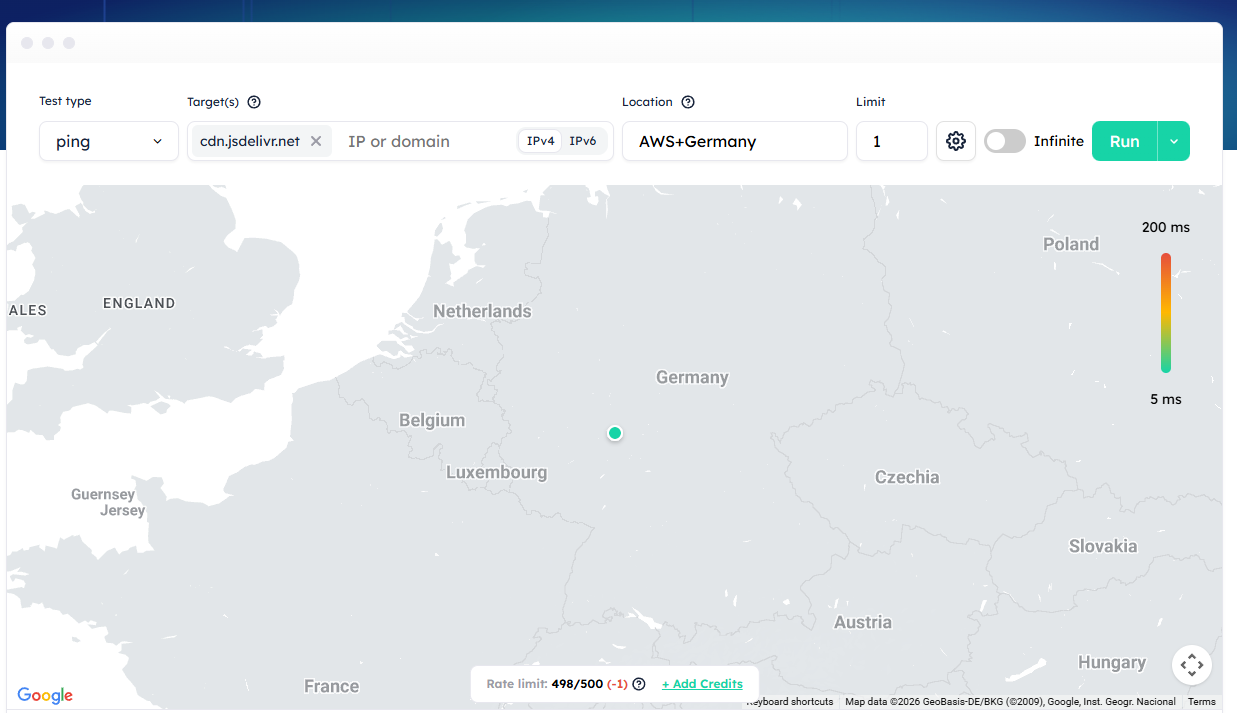Click the IP or domain input field
1237x713 pixels.
coord(427,141)
